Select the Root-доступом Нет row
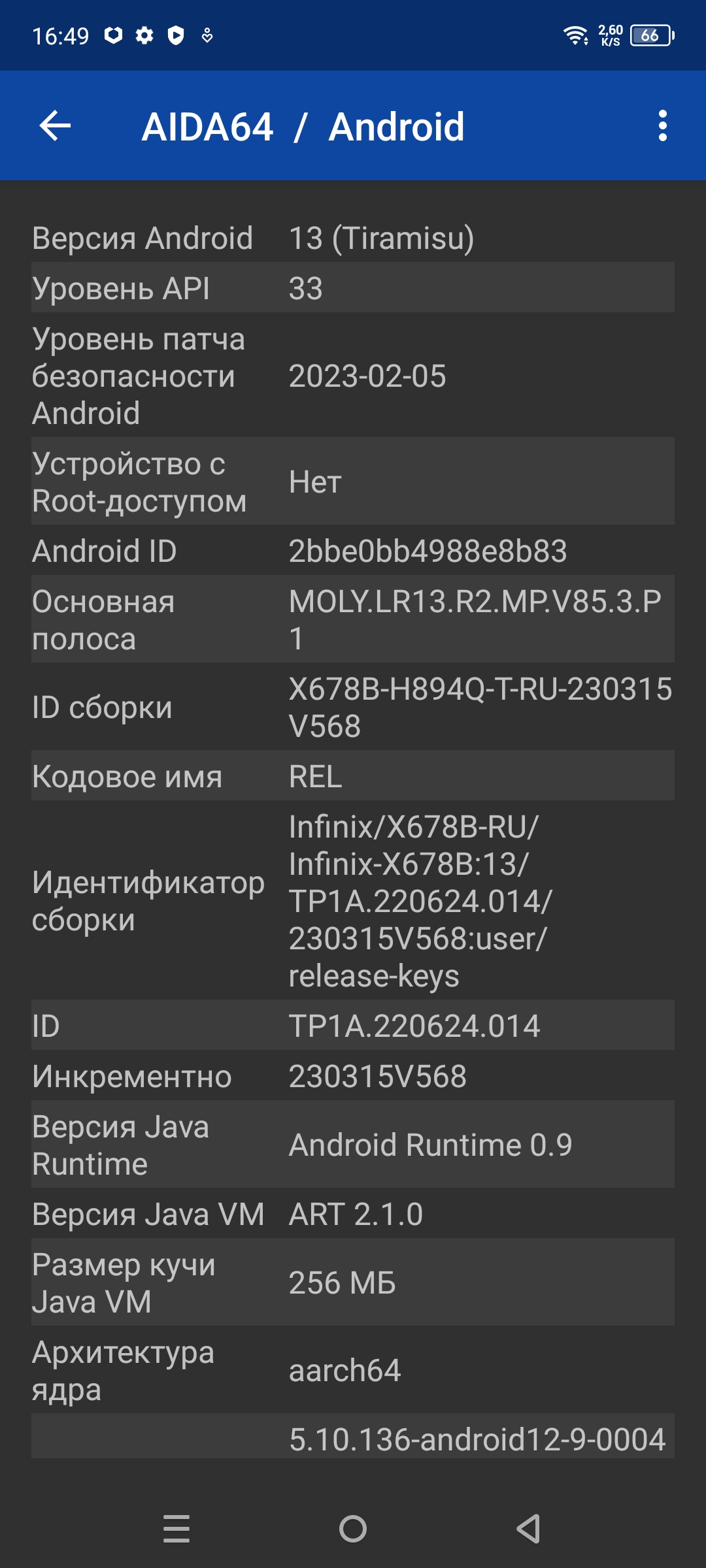 [353, 482]
